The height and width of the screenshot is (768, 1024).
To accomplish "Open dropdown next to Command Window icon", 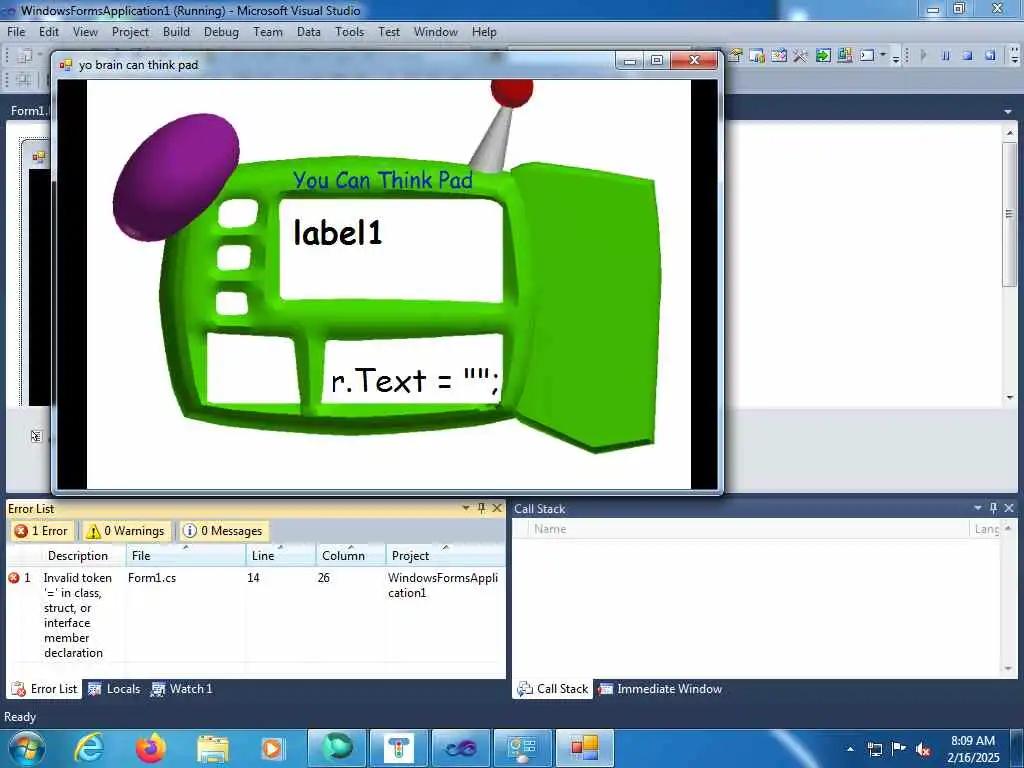I will point(883,56).
